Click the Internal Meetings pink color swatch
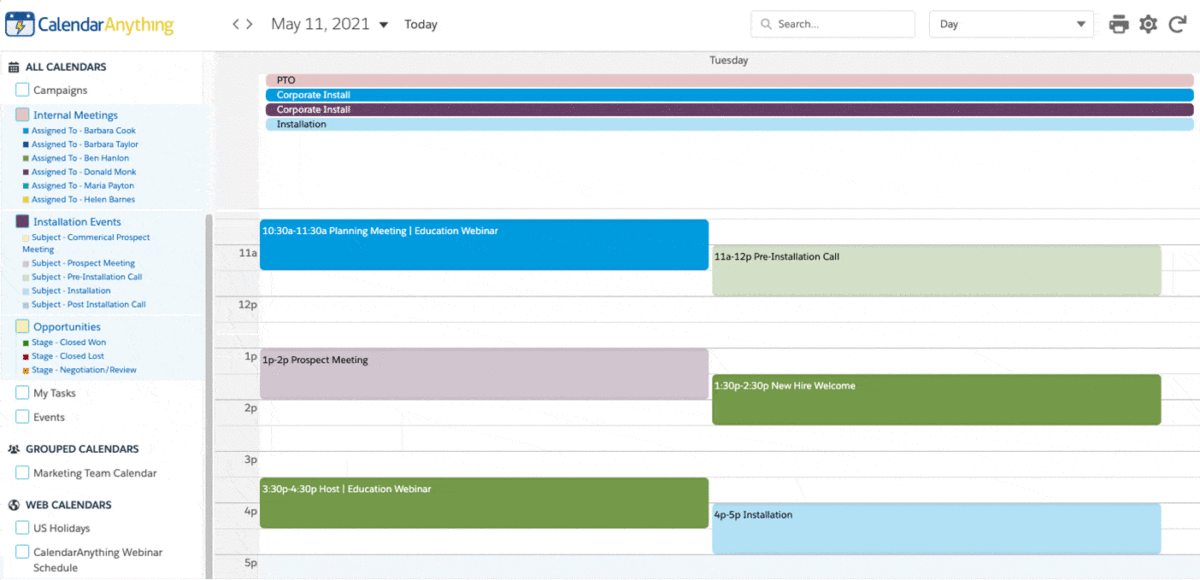Image resolution: width=1200 pixels, height=580 pixels. [x=22, y=115]
